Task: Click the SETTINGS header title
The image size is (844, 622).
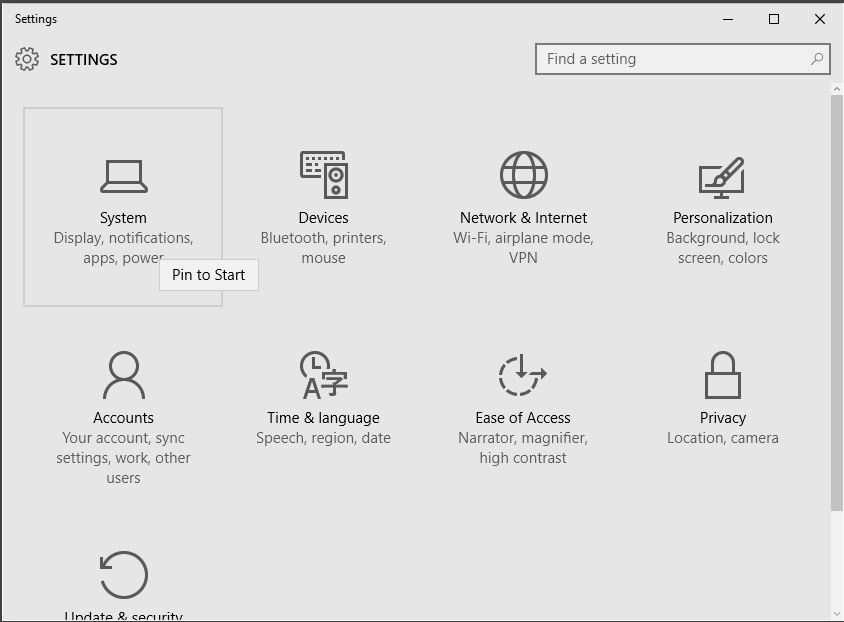Action: click(83, 60)
